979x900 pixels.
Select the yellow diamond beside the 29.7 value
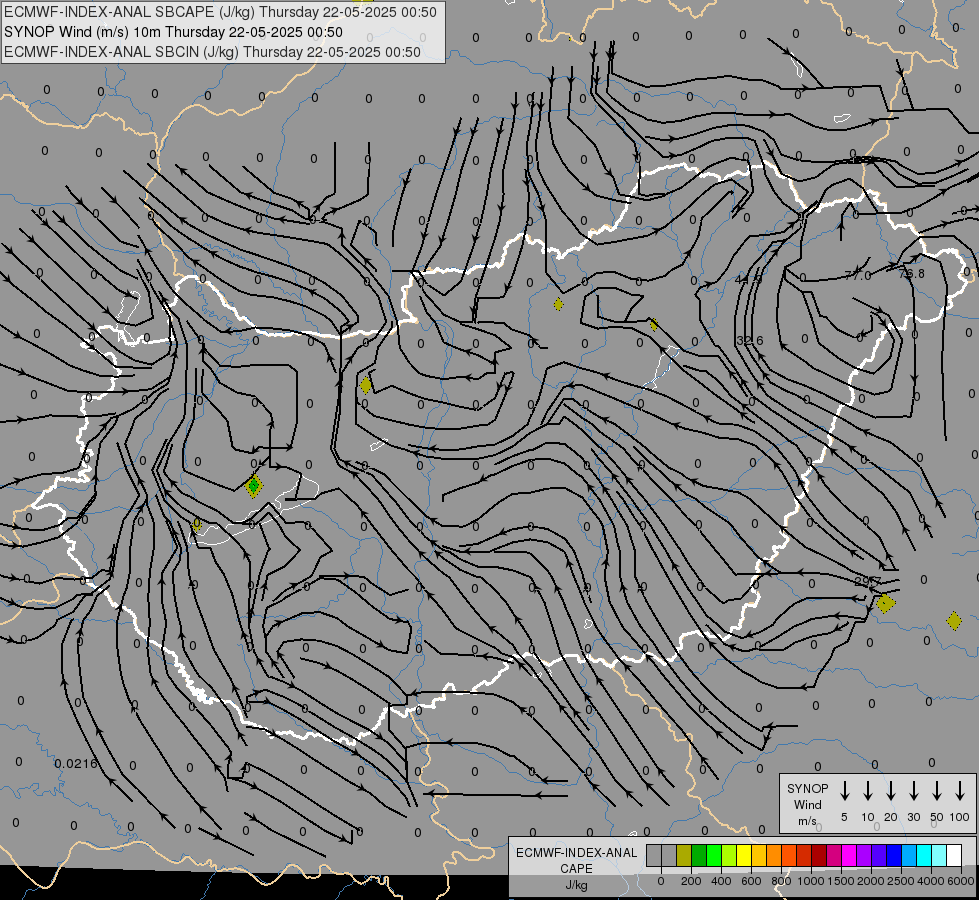pos(885,603)
